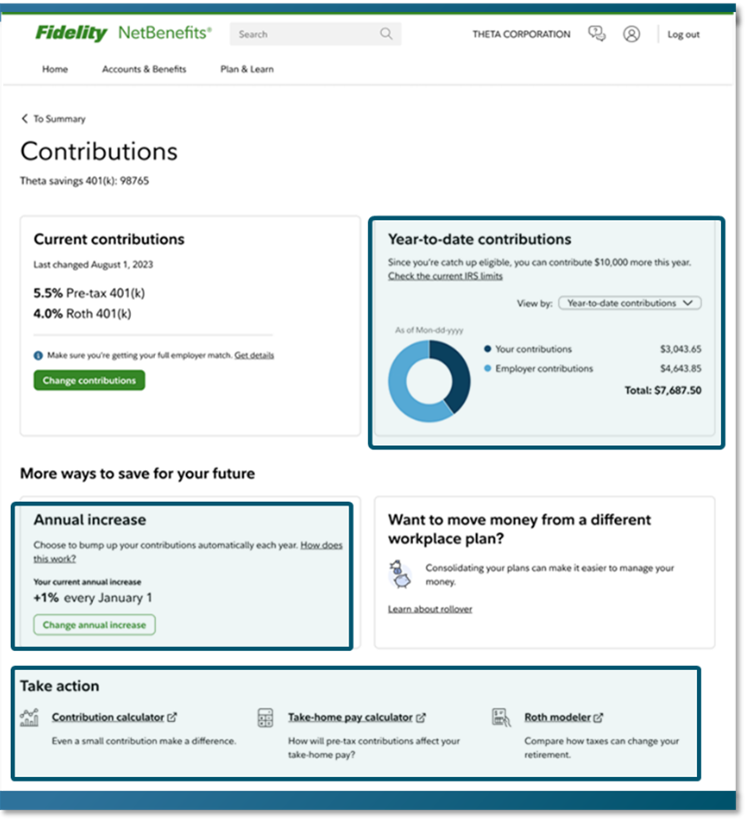The image size is (747, 821).
Task: Click the Roth modeler icon
Action: tap(502, 717)
